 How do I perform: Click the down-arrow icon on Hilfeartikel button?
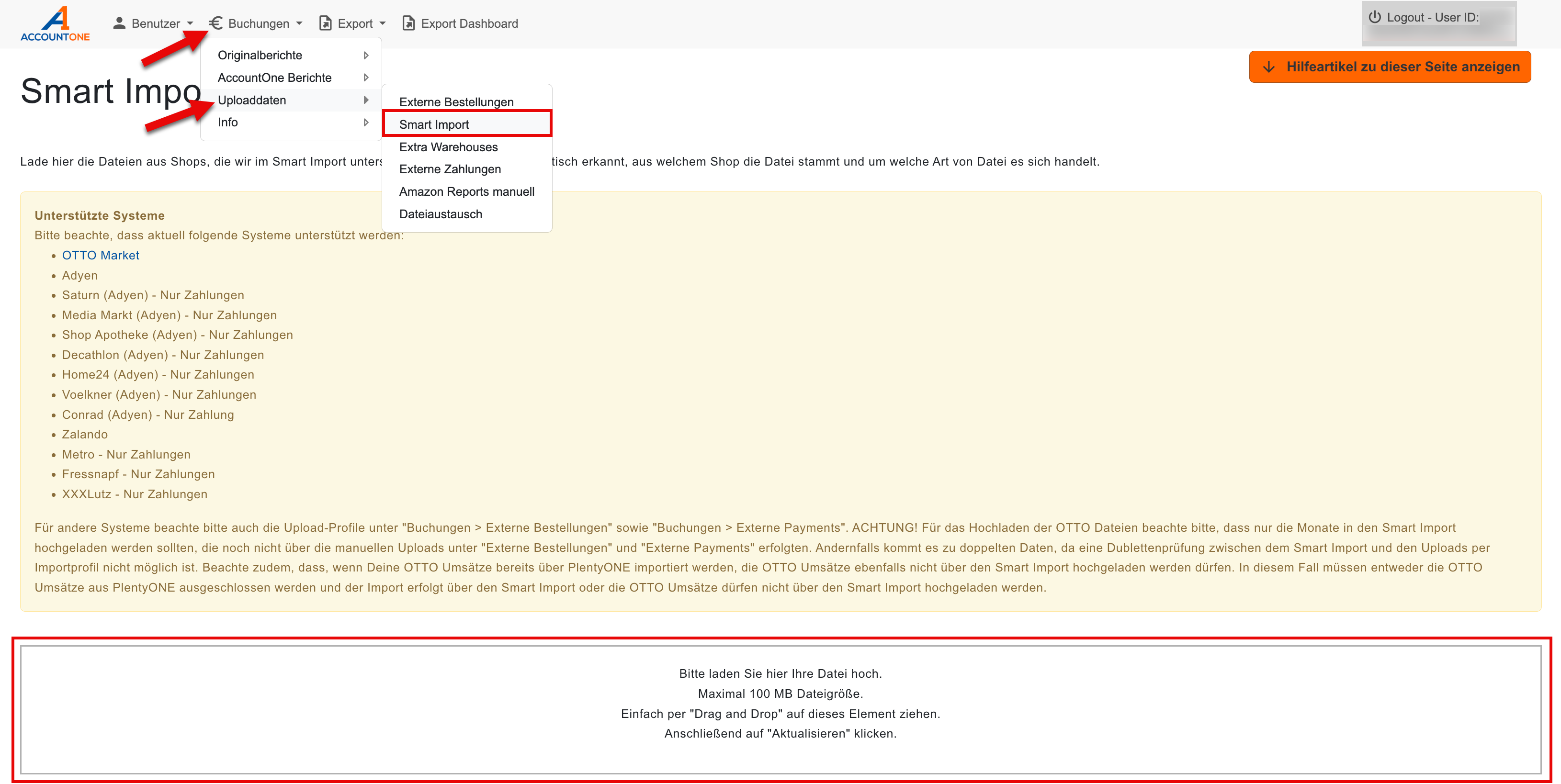click(x=1268, y=67)
